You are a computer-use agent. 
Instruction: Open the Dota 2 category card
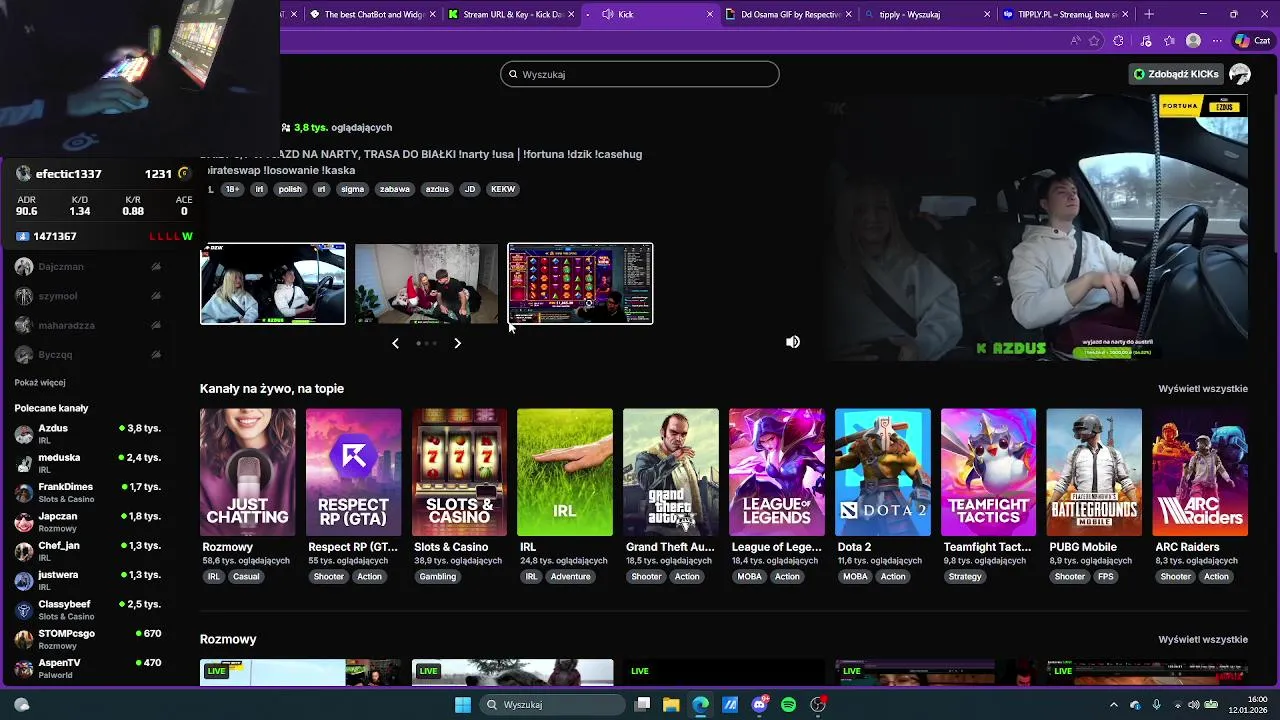coord(883,472)
